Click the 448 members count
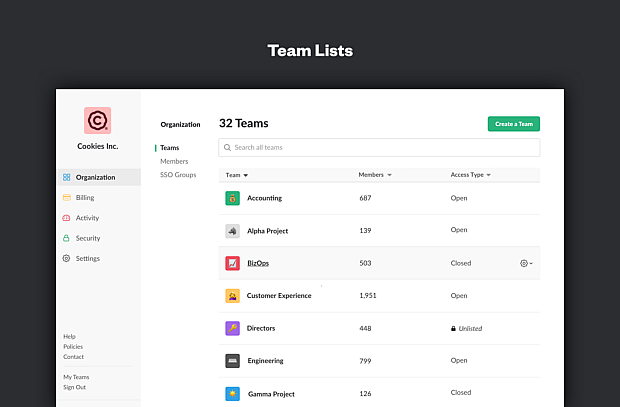Viewport: 620px width, 407px height. [x=365, y=328]
